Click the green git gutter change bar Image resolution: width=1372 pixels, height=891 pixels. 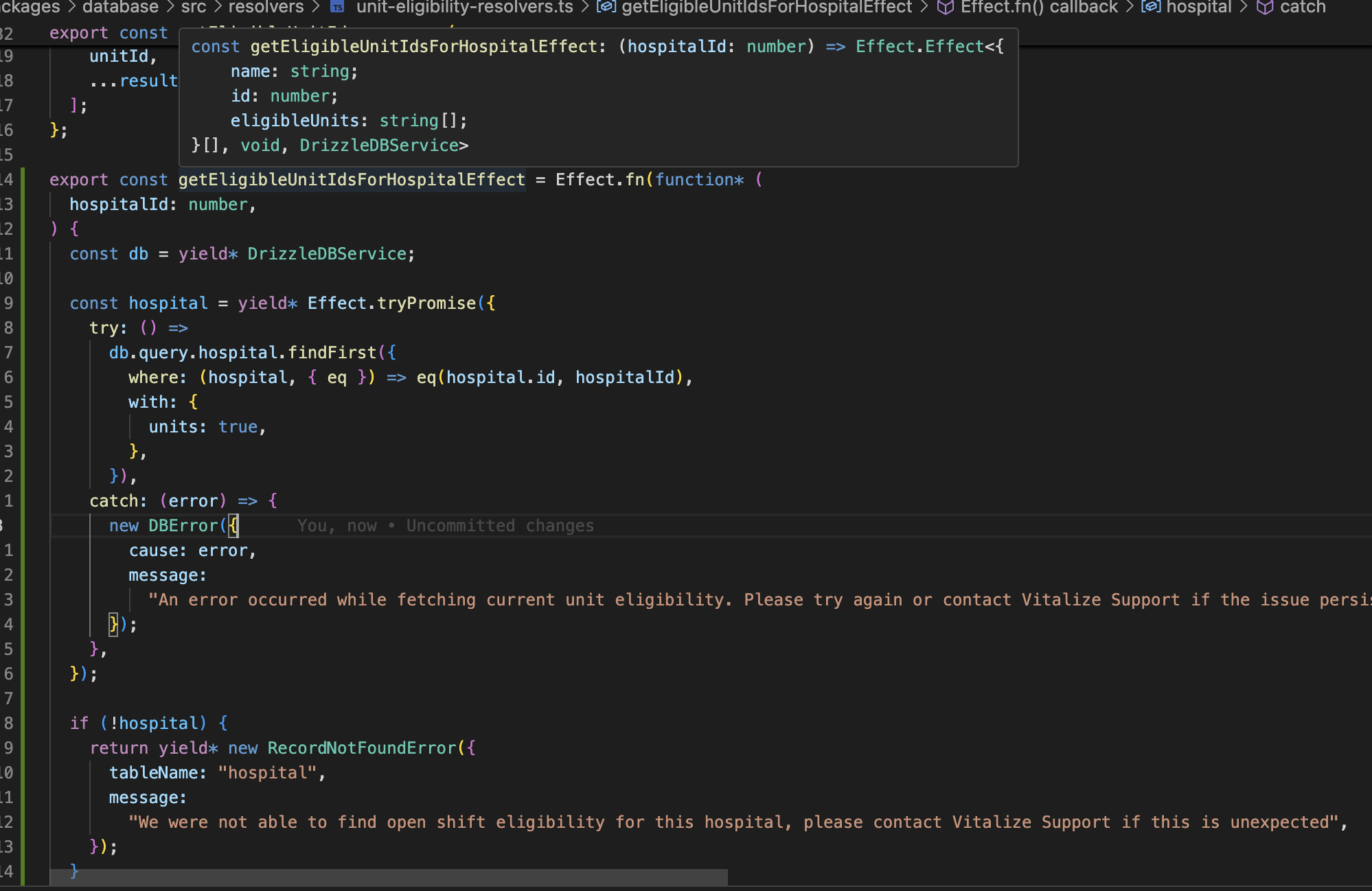[x=23, y=481]
